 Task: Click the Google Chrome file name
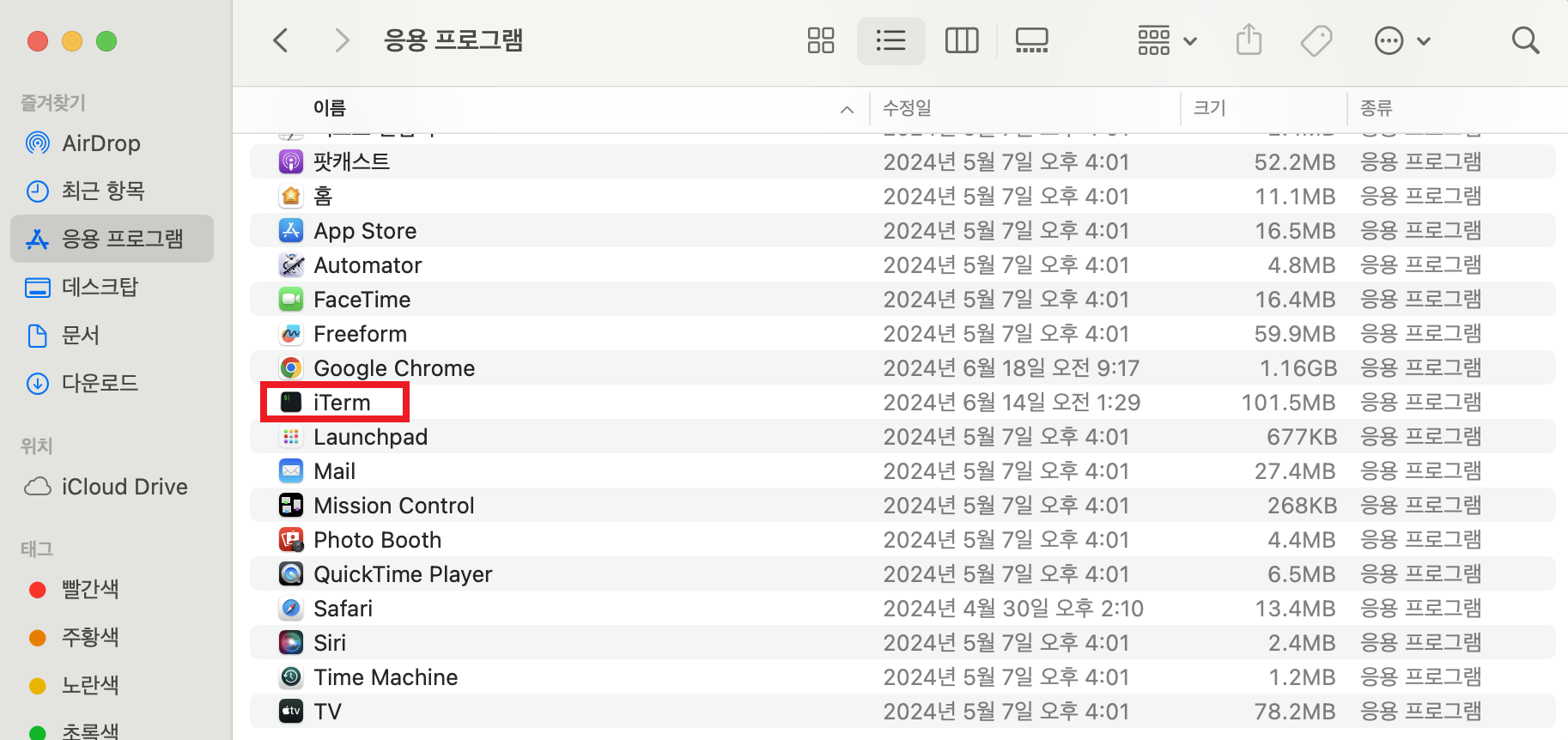394,368
